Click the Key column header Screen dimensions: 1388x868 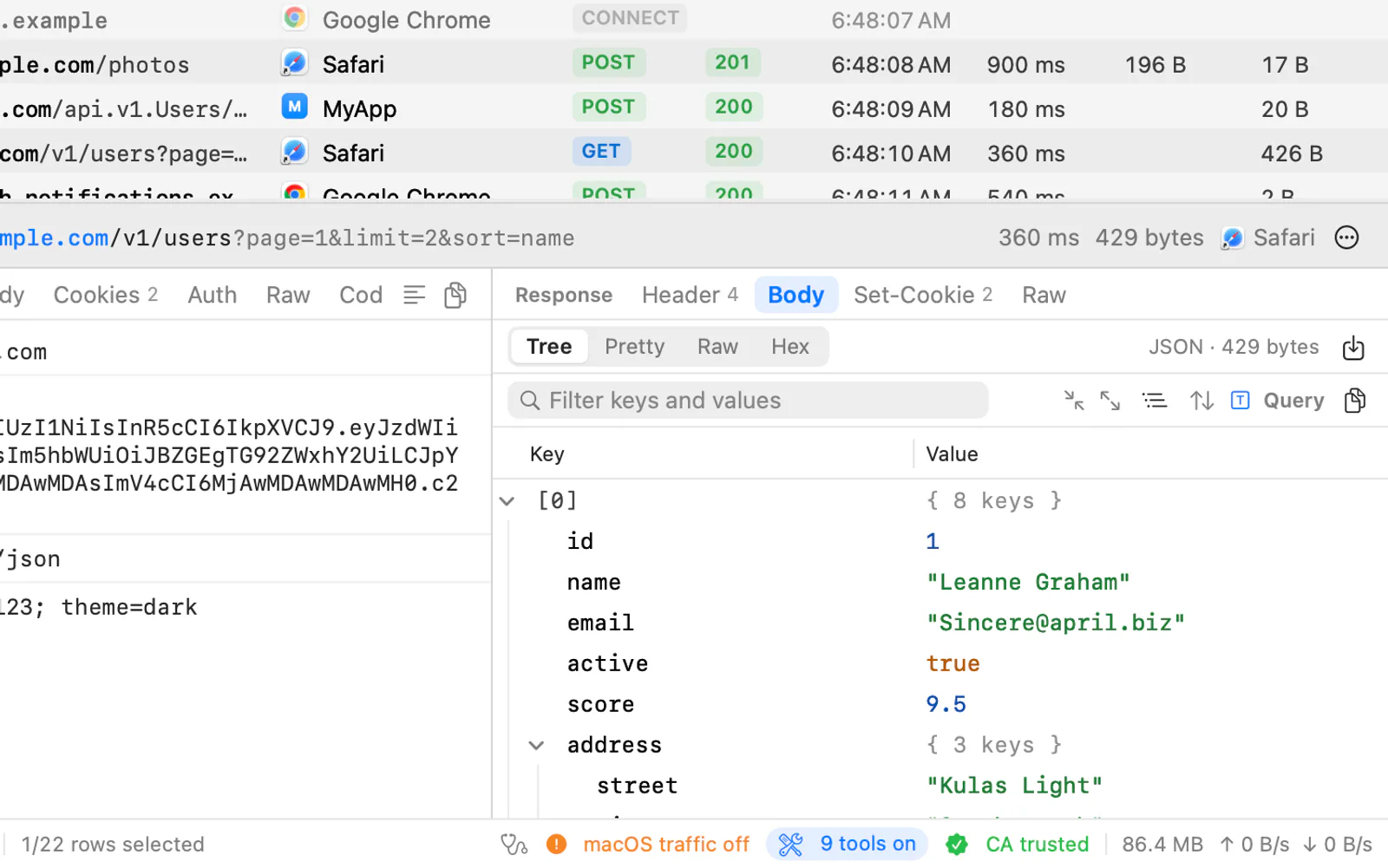[547, 454]
